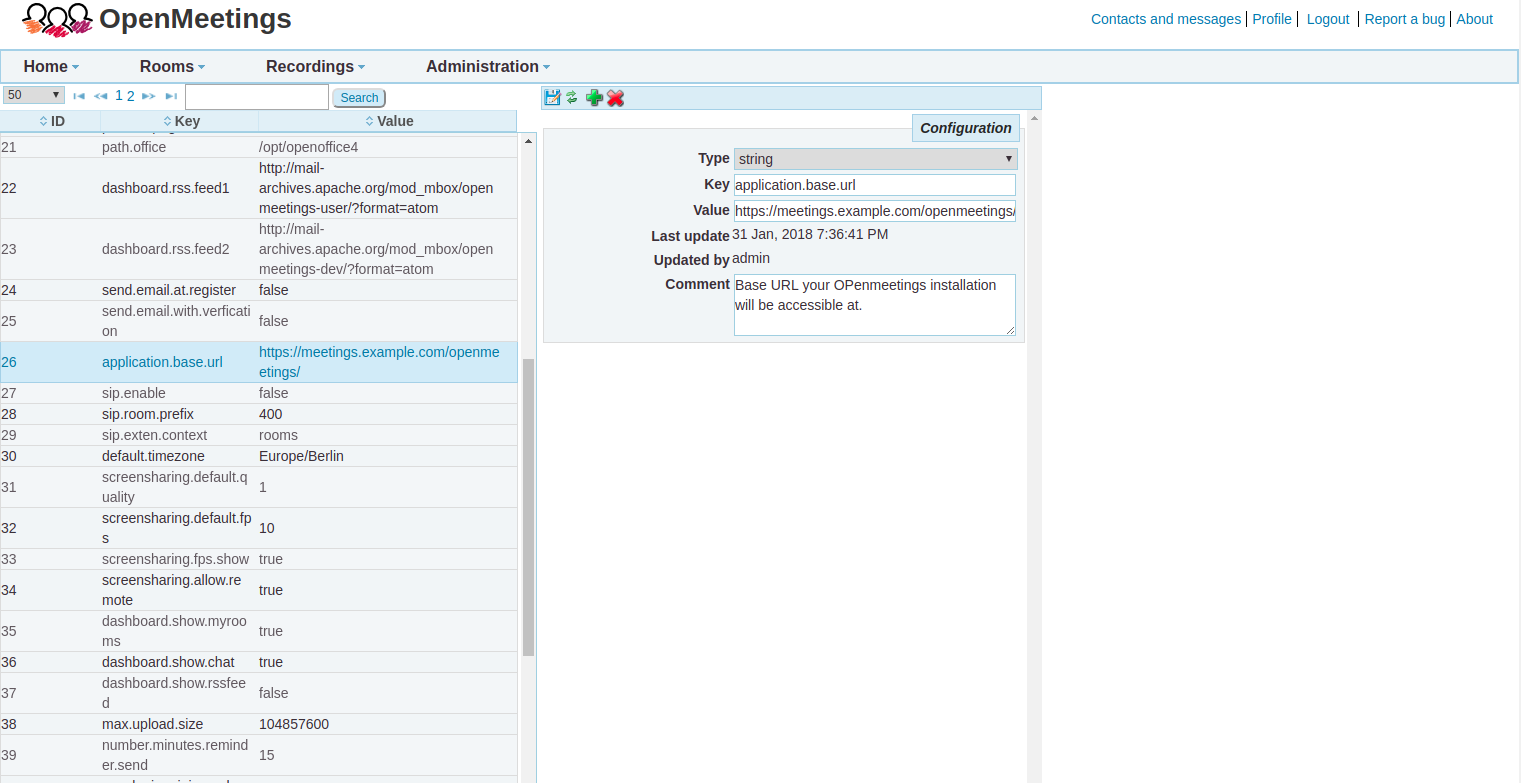
Task: Select the dashboard.rss.feed2 row
Action: (x=259, y=249)
